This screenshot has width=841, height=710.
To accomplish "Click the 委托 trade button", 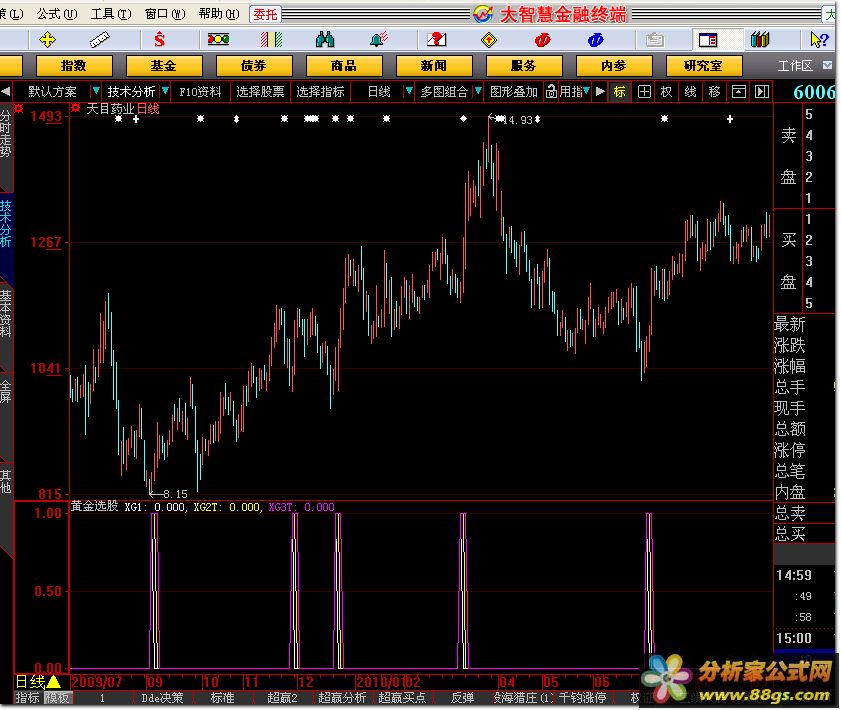I will pos(265,14).
